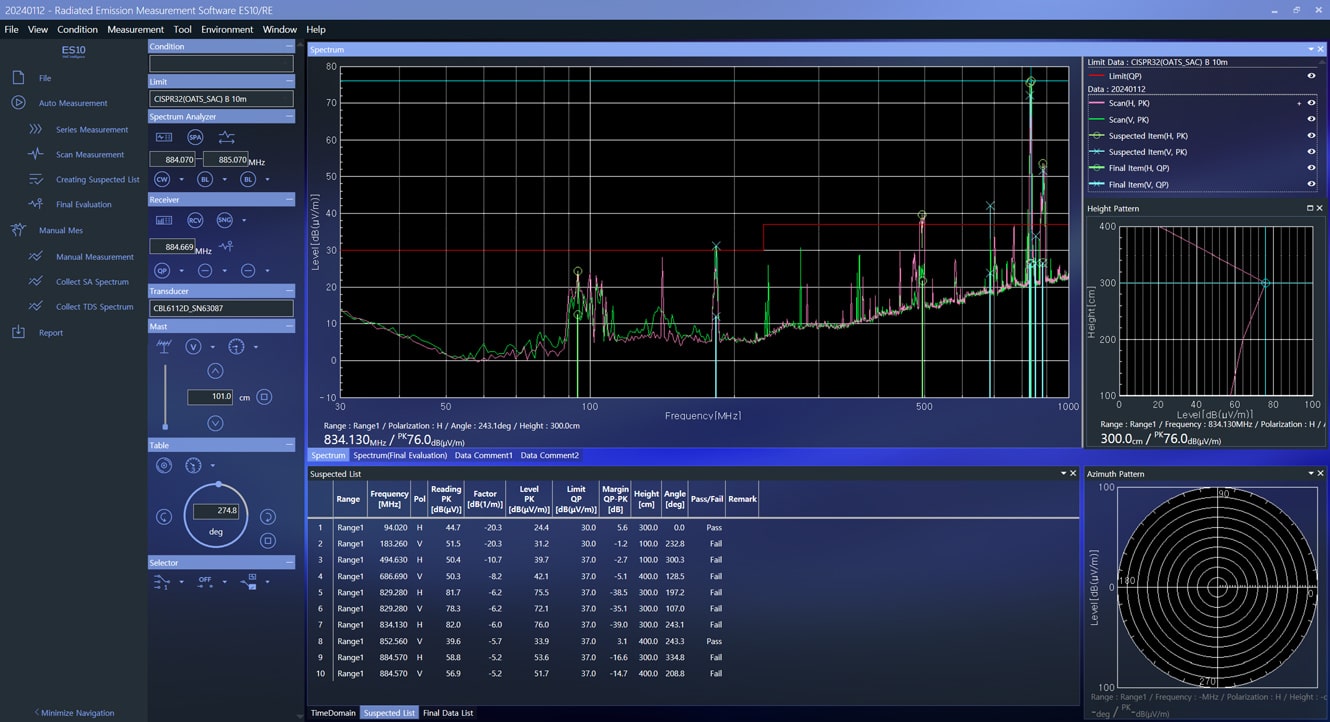This screenshot has width=1330, height=722.
Task: Click the receiver frequency field 884.669
Action: point(171,246)
